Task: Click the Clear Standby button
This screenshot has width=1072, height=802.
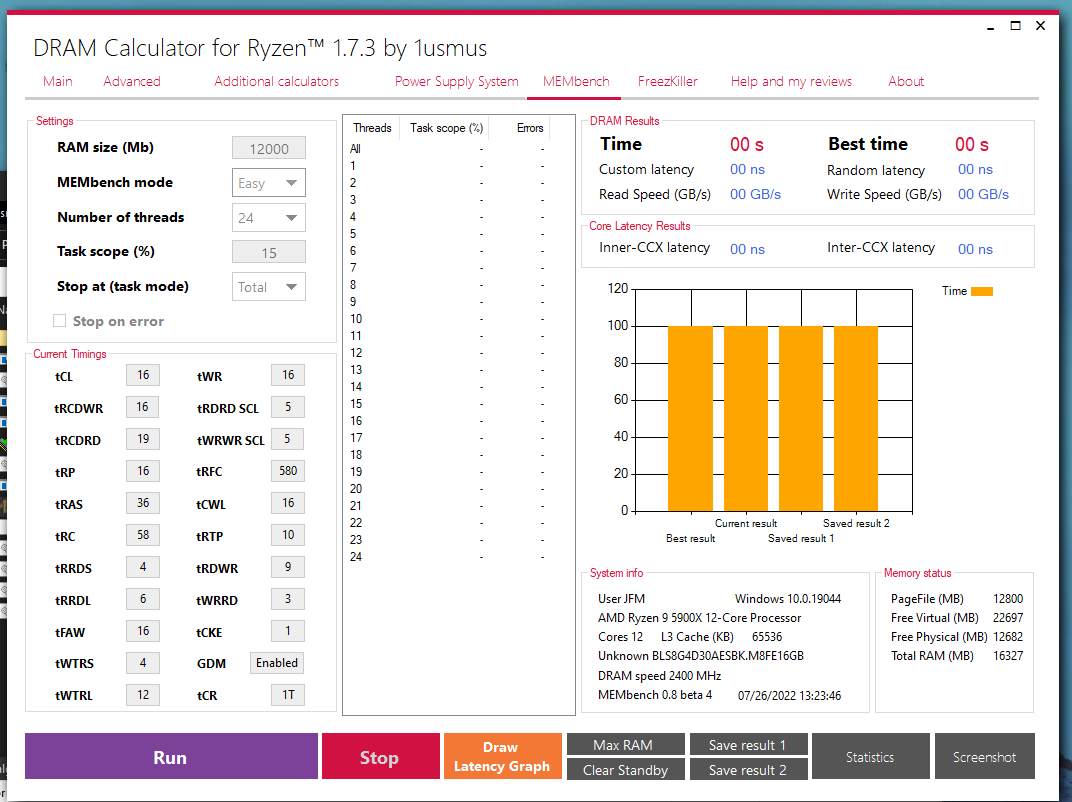Action: (625, 769)
